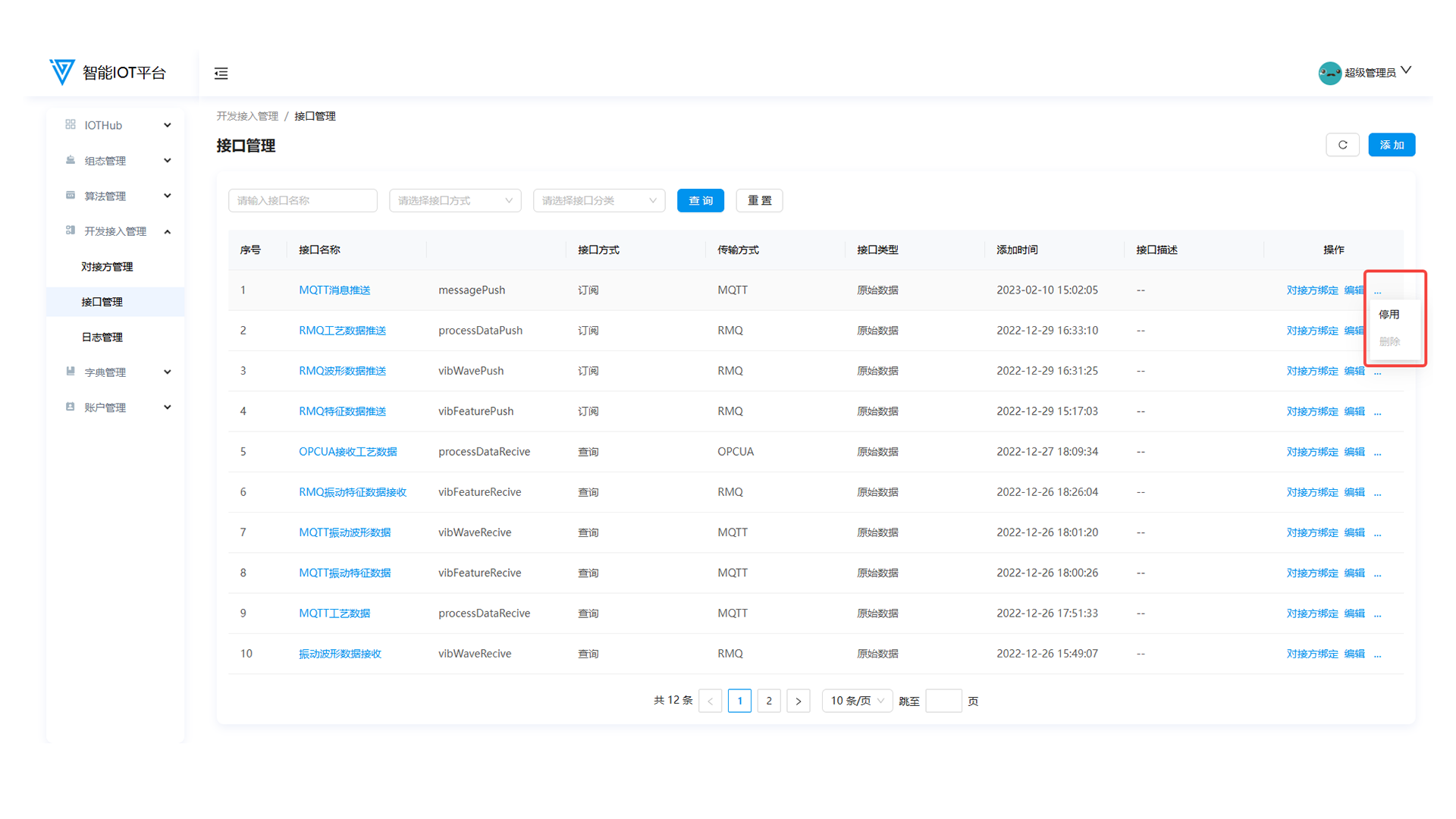1456x819 pixels.
Task: Open 日志管理 in the sidebar
Action: click(102, 337)
